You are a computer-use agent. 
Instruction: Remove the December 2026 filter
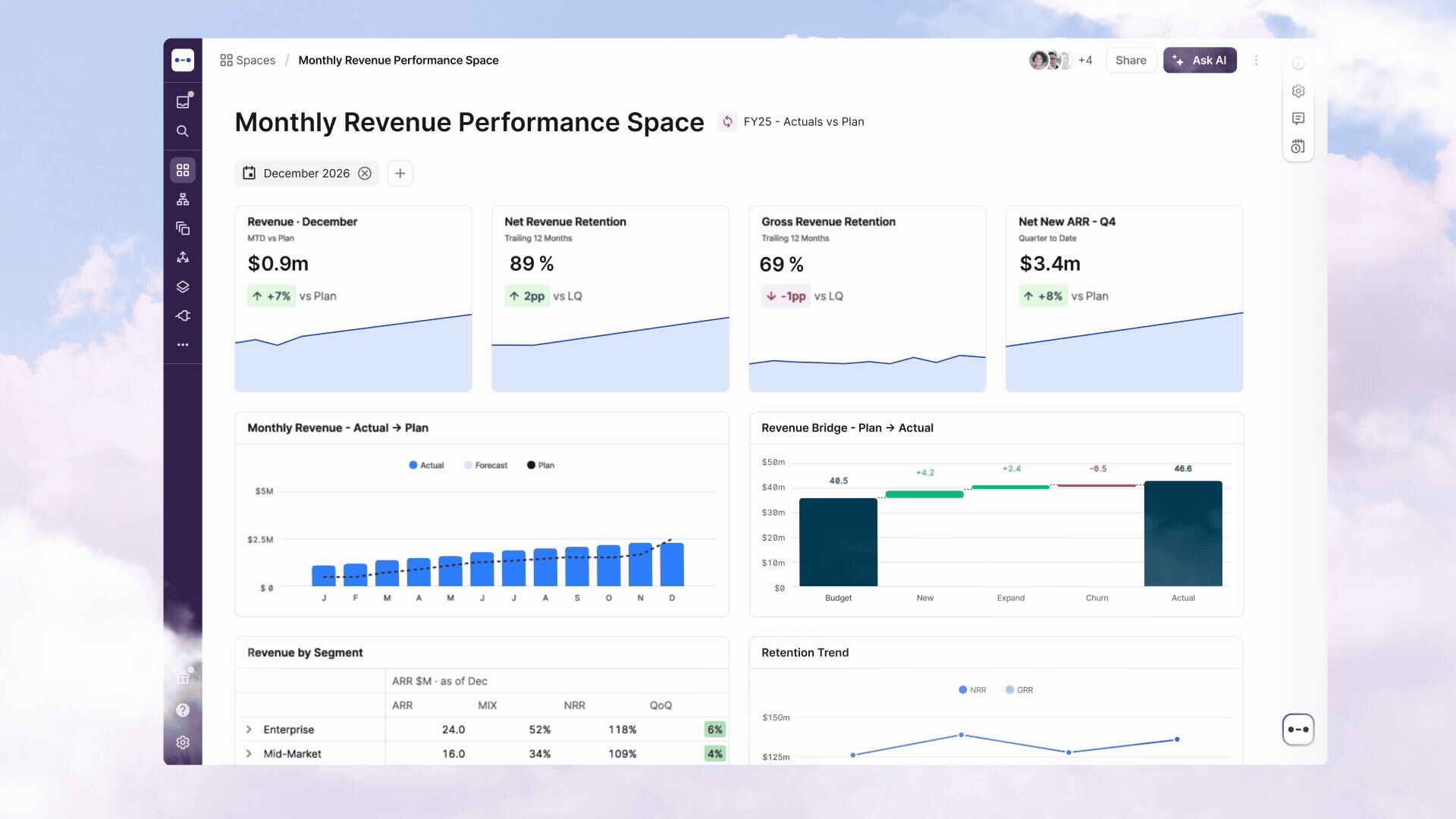(365, 173)
